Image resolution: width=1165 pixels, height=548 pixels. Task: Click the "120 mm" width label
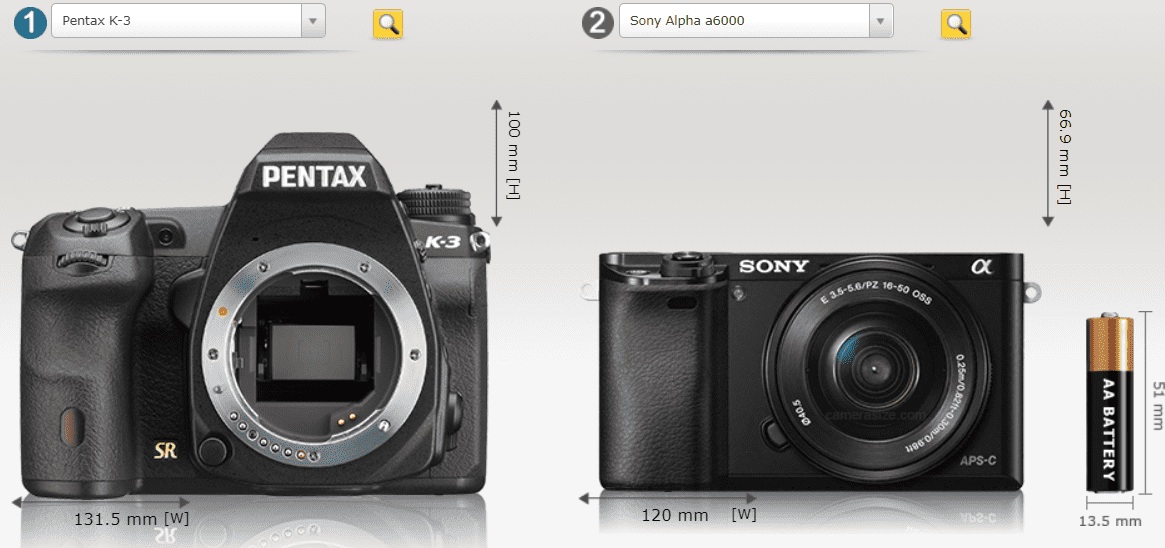point(675,514)
